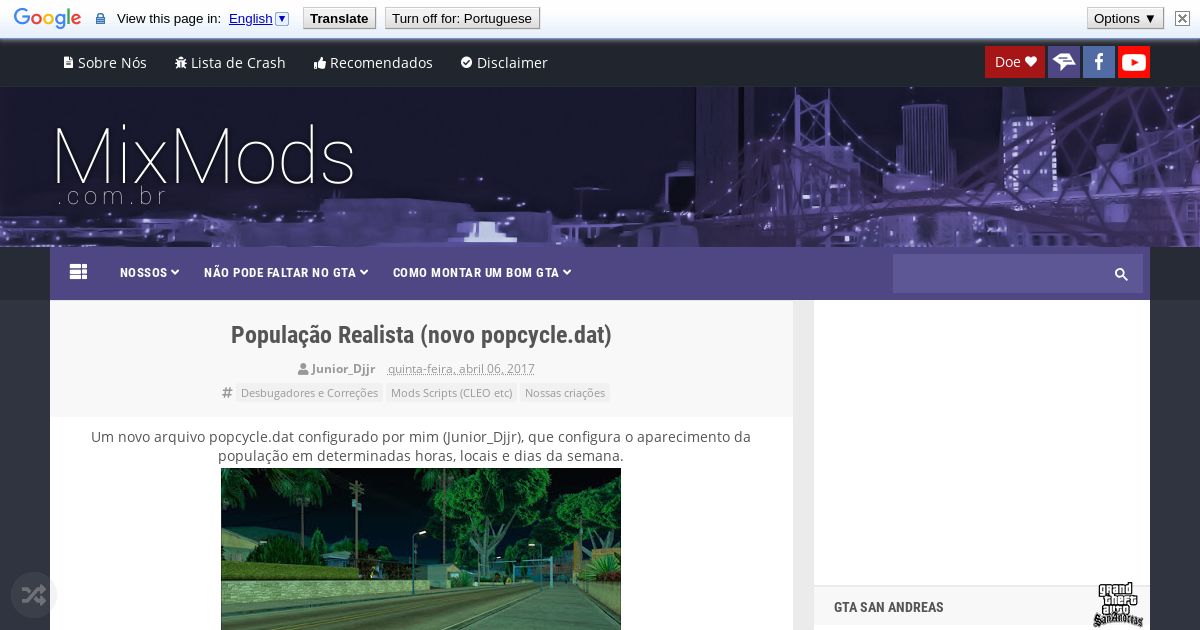Click the shuffle random post button
Viewport: 1200px width, 630px height.
pyautogui.click(x=34, y=596)
